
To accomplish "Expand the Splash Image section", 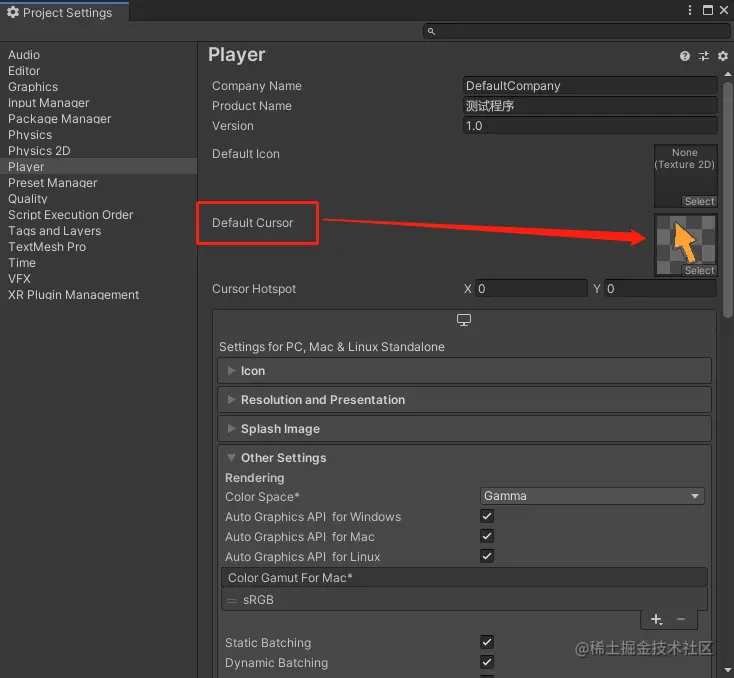I will pyautogui.click(x=464, y=429).
